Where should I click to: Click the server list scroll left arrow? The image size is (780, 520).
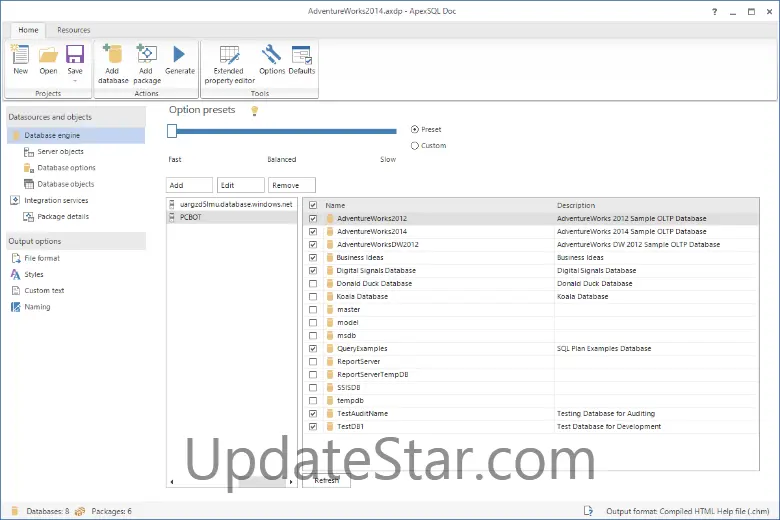click(172, 482)
